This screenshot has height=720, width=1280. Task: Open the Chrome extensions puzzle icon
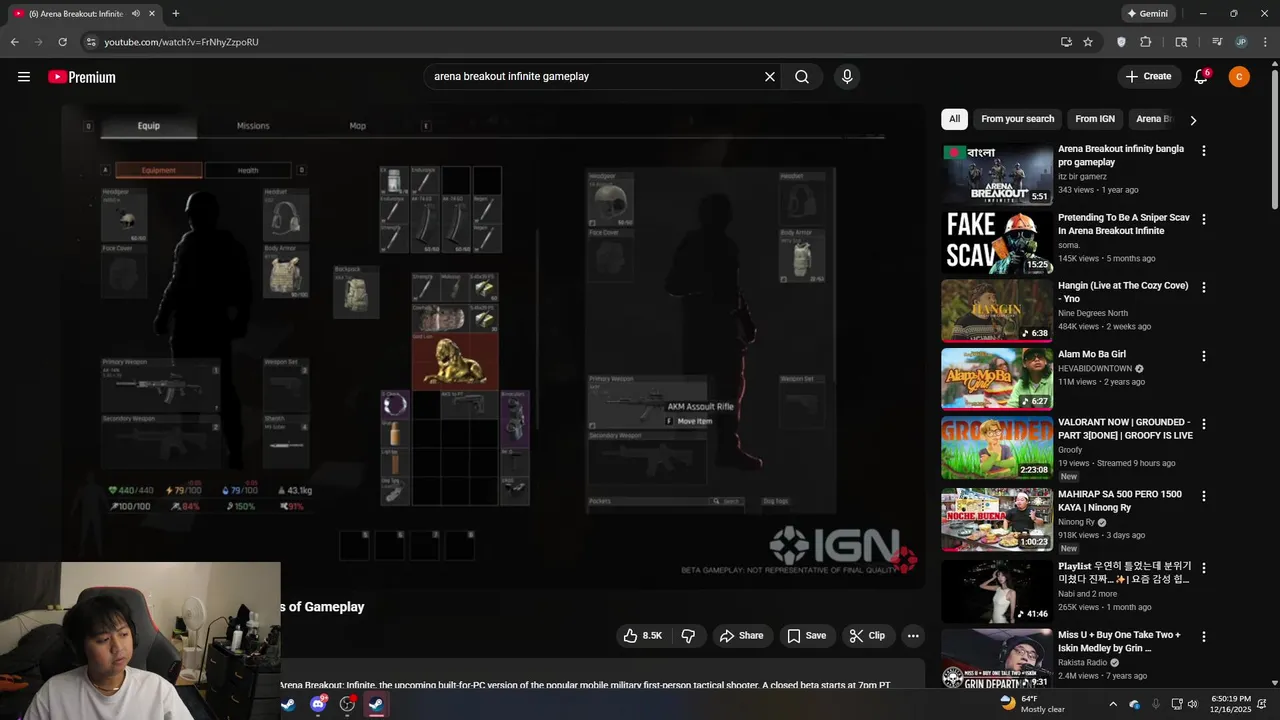click(x=1146, y=42)
